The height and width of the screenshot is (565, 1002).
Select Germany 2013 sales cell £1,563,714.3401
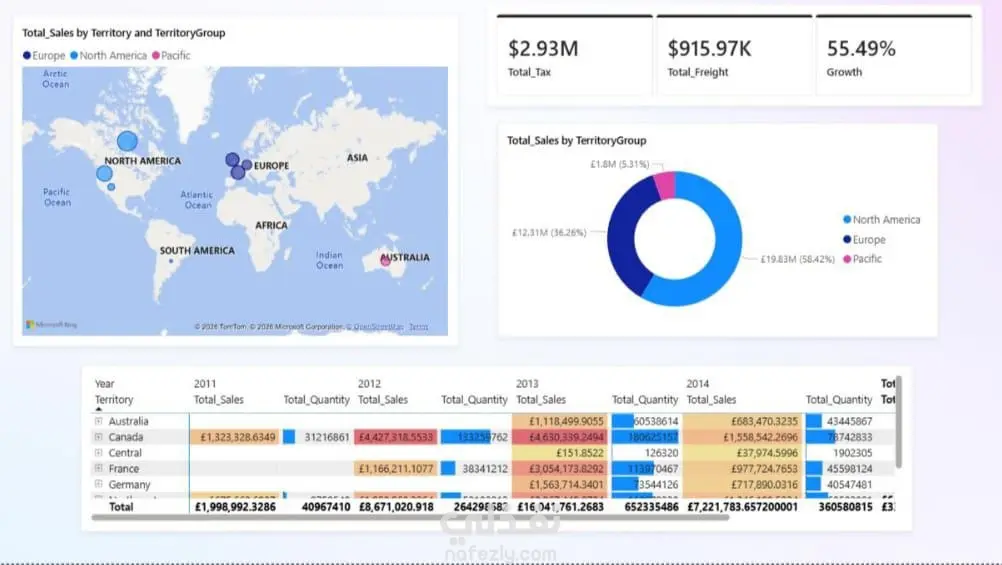(x=560, y=484)
